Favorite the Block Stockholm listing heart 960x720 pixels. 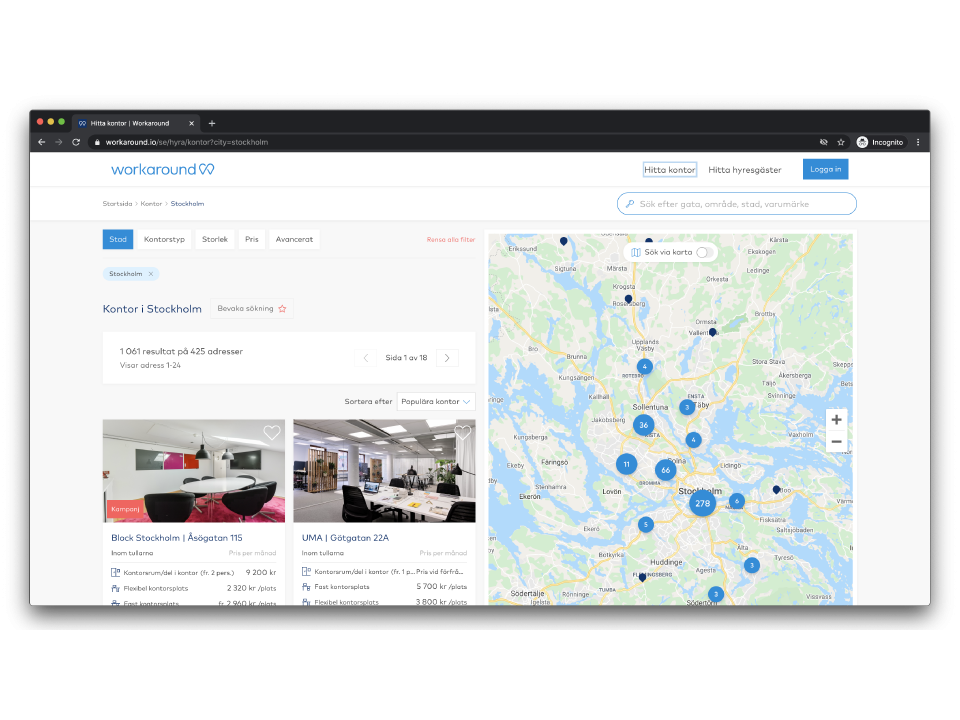click(271, 433)
